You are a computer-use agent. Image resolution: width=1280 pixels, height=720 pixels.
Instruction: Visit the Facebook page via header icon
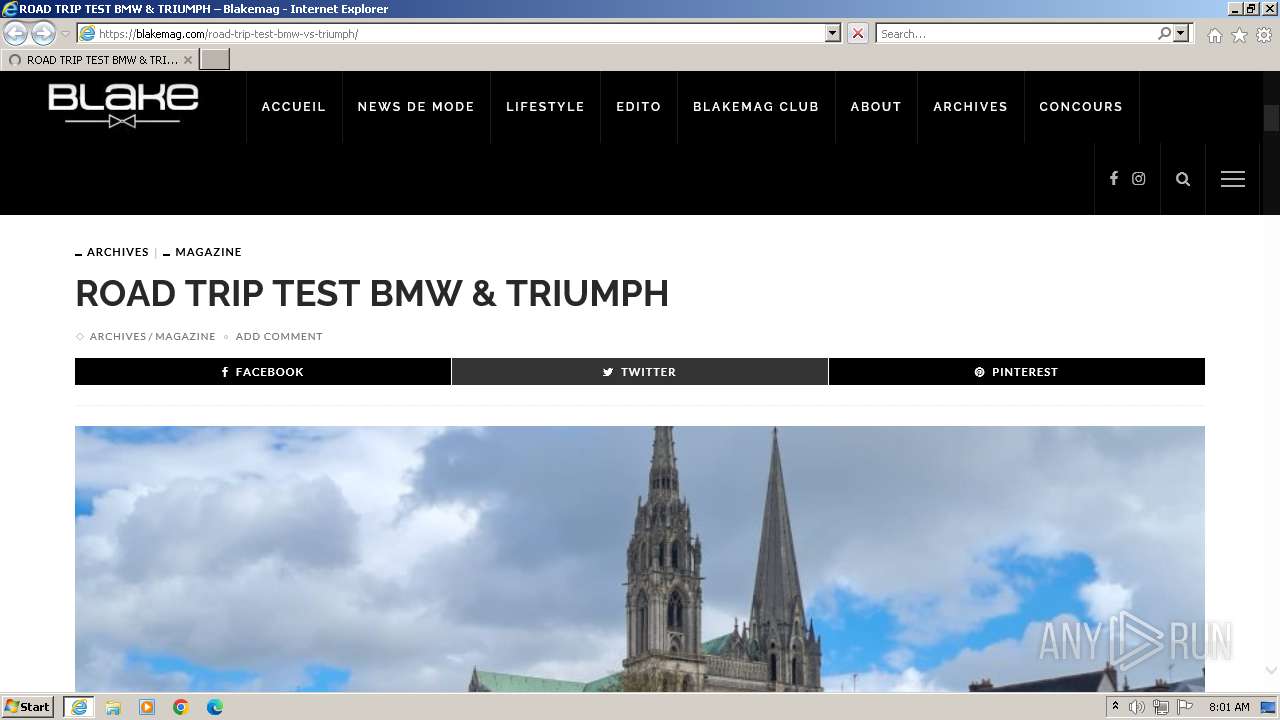[1113, 179]
